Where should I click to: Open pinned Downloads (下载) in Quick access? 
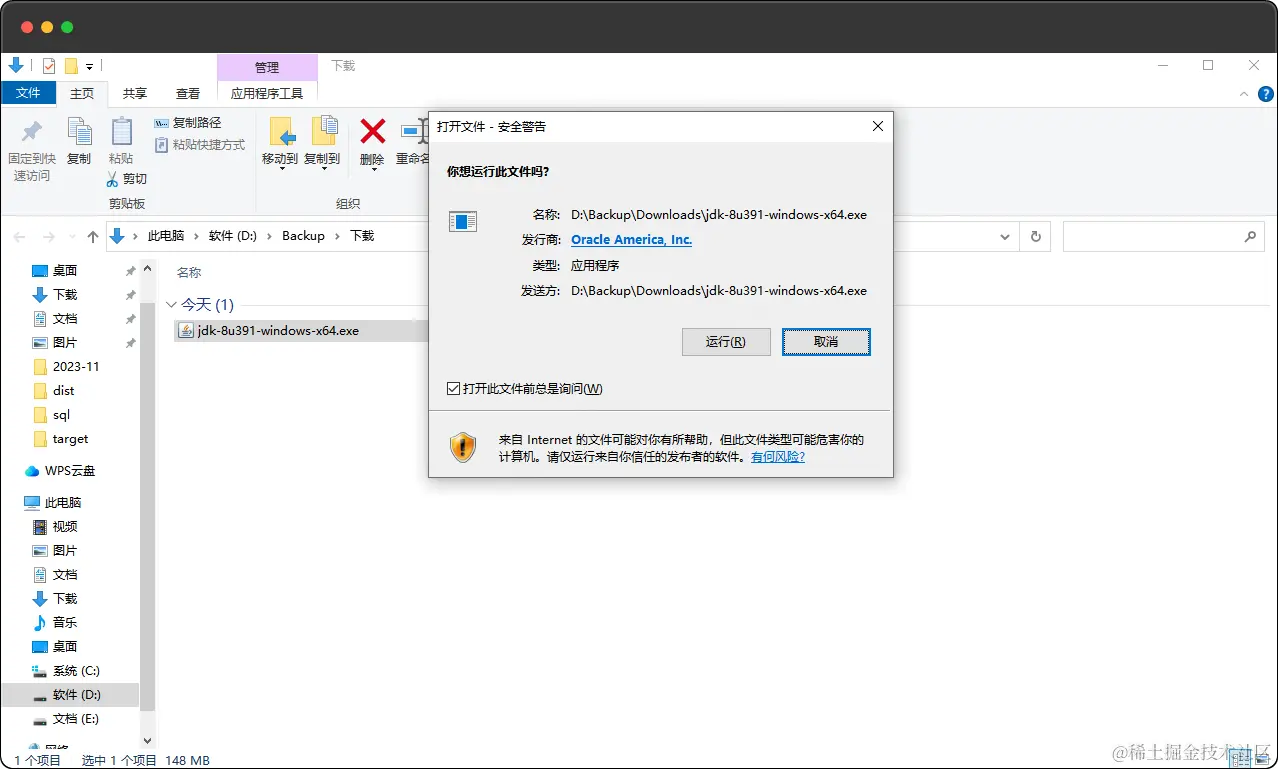coord(65,295)
